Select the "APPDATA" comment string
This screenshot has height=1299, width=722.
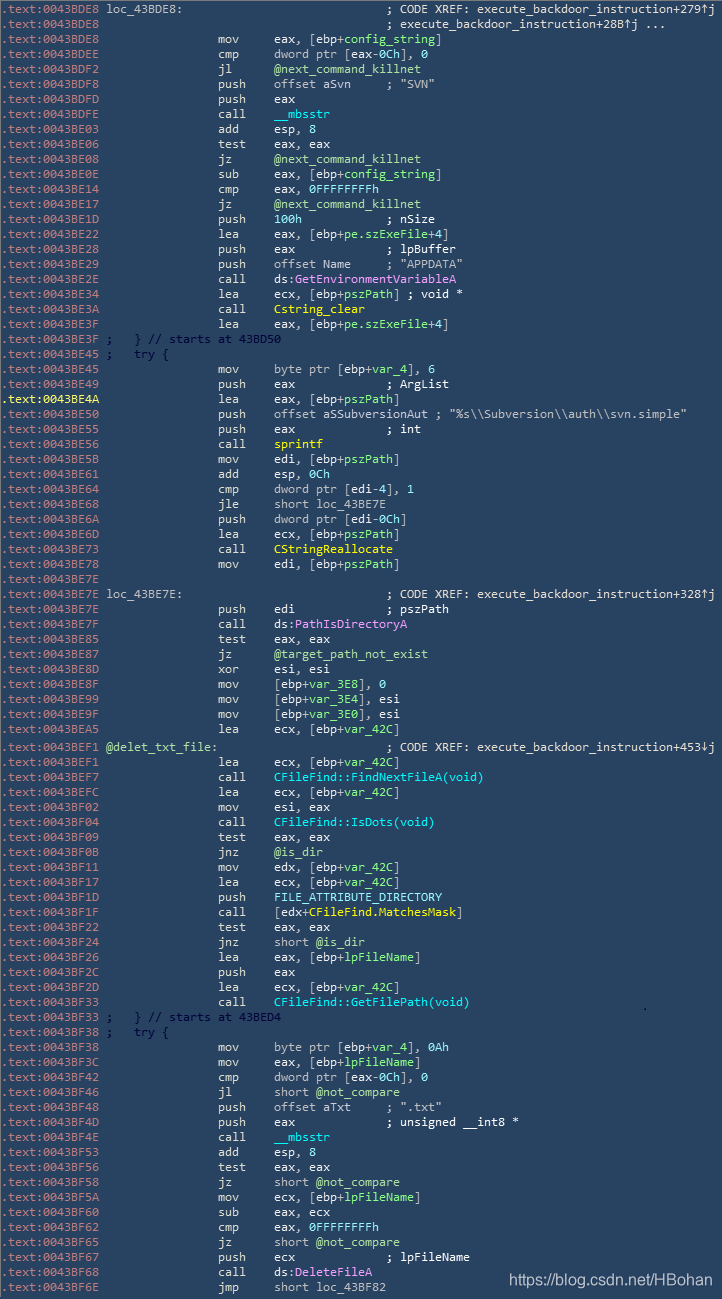pyautogui.click(x=431, y=264)
